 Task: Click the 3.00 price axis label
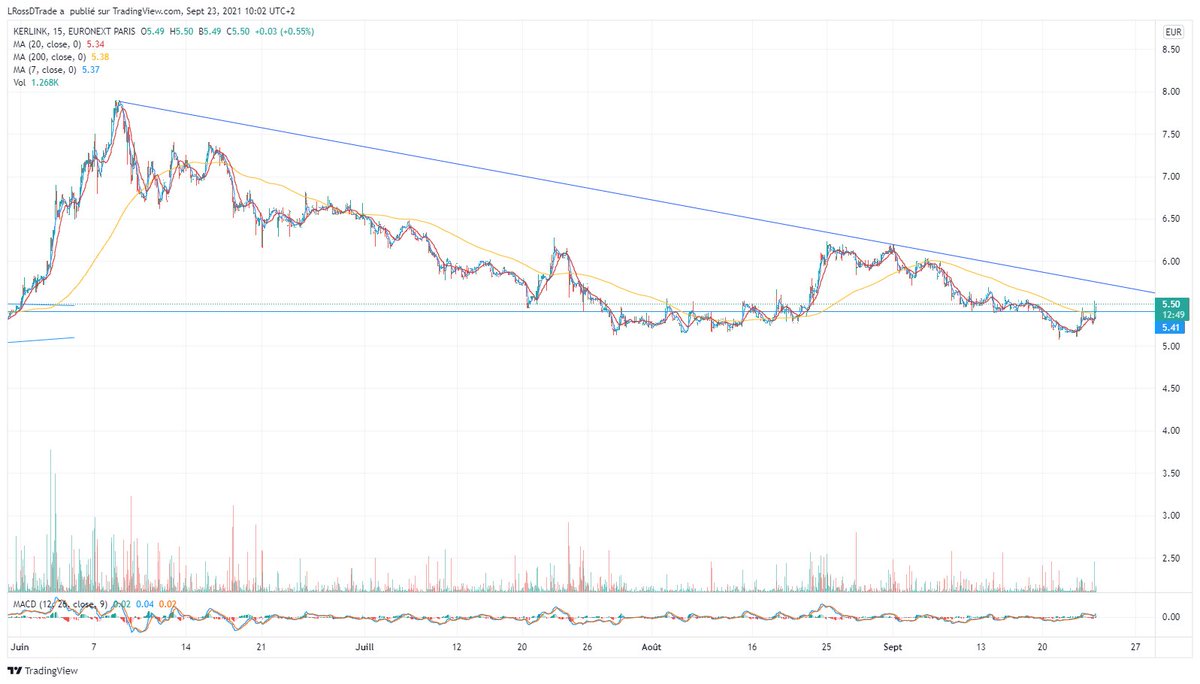pos(1172,516)
